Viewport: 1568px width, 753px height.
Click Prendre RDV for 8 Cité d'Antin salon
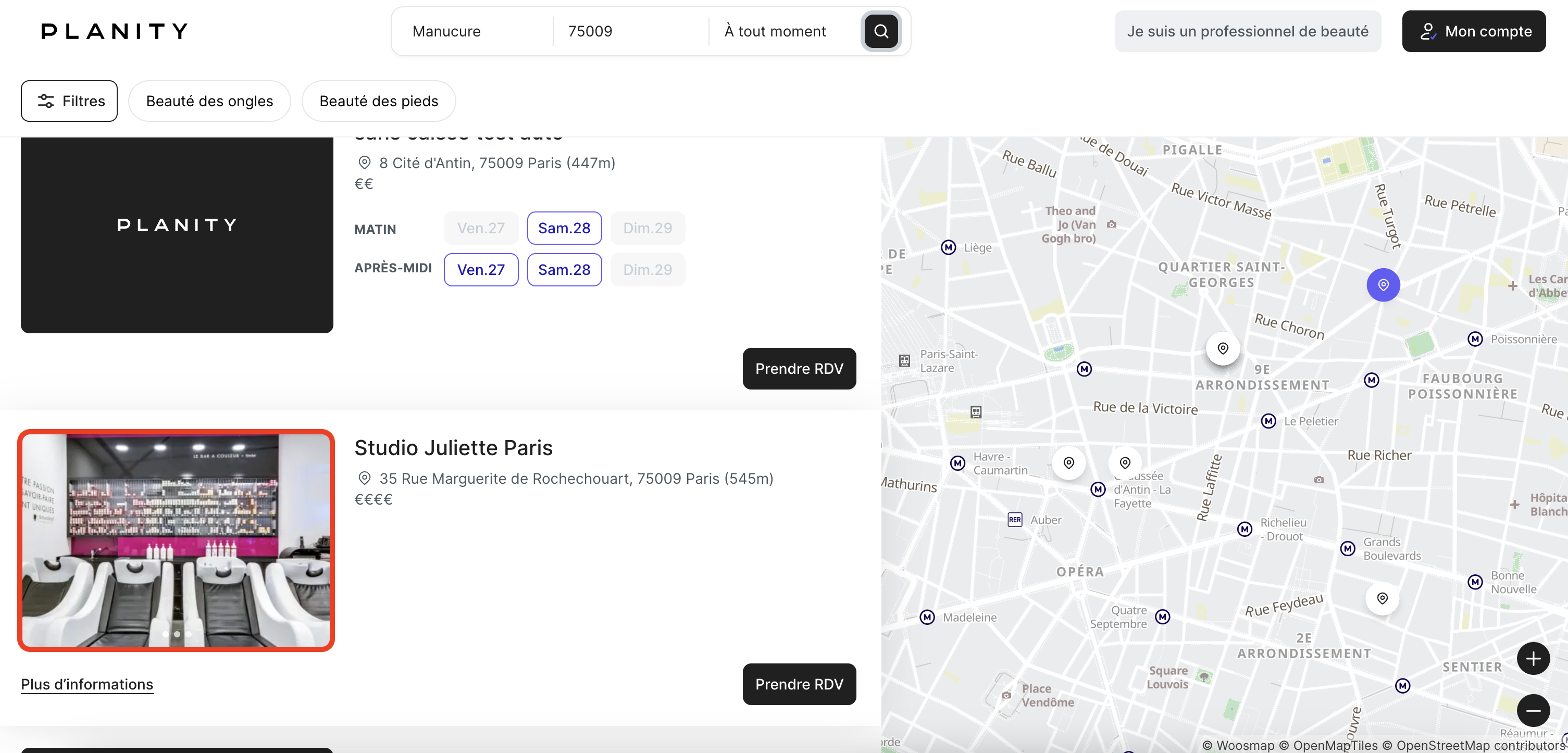[799, 369]
